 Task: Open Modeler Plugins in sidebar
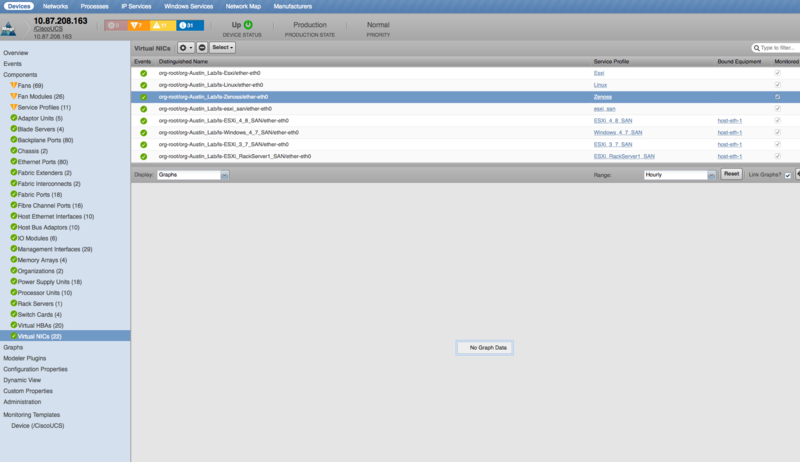click(x=24, y=358)
